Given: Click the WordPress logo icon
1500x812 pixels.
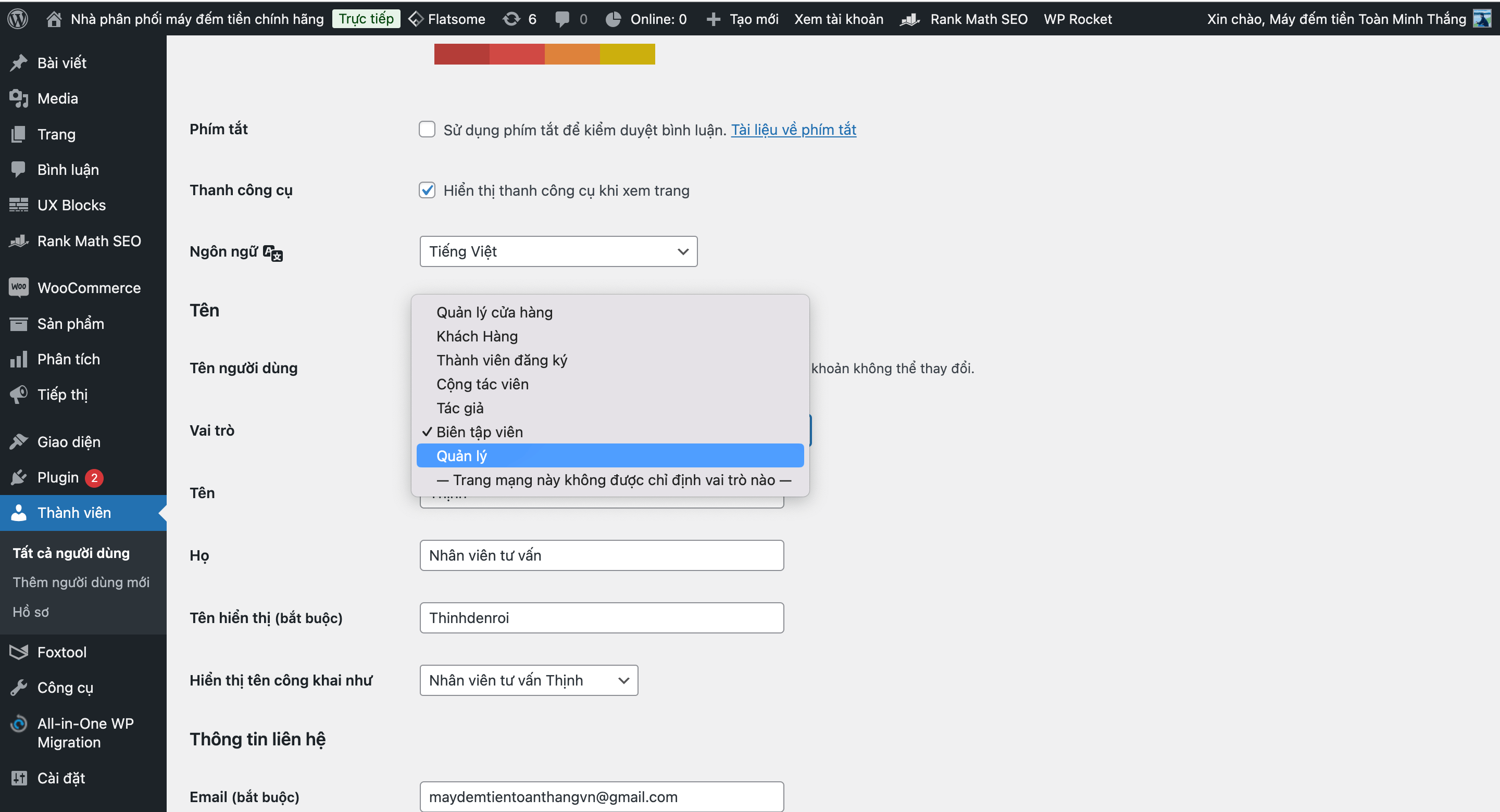Looking at the screenshot, I should tap(18, 19).
